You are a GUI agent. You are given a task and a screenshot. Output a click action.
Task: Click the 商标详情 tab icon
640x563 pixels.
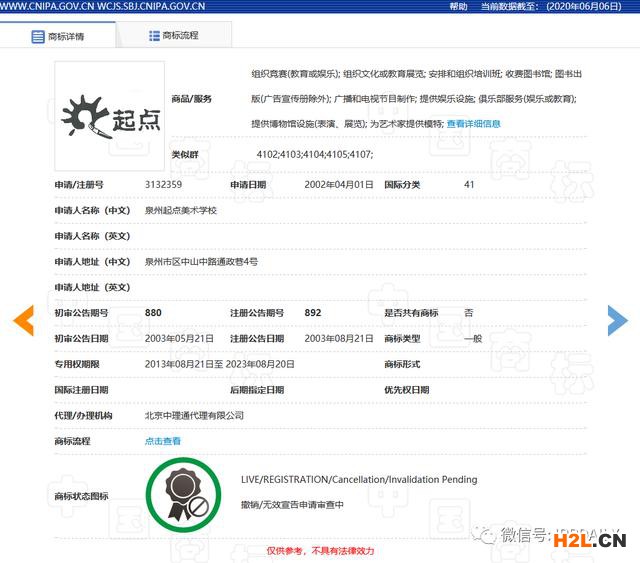point(38,36)
